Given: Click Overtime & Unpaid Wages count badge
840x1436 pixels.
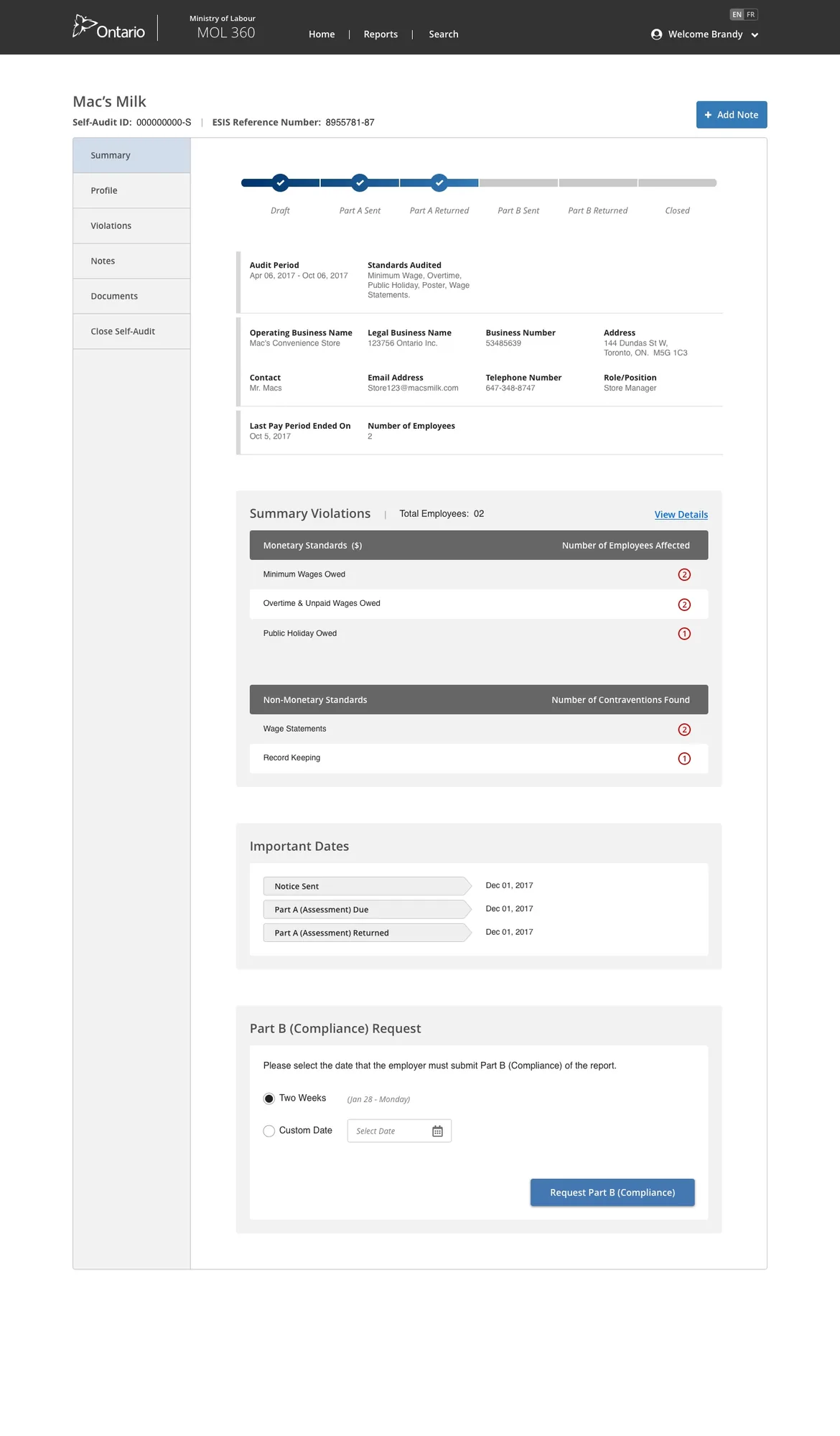Looking at the screenshot, I should tap(684, 605).
